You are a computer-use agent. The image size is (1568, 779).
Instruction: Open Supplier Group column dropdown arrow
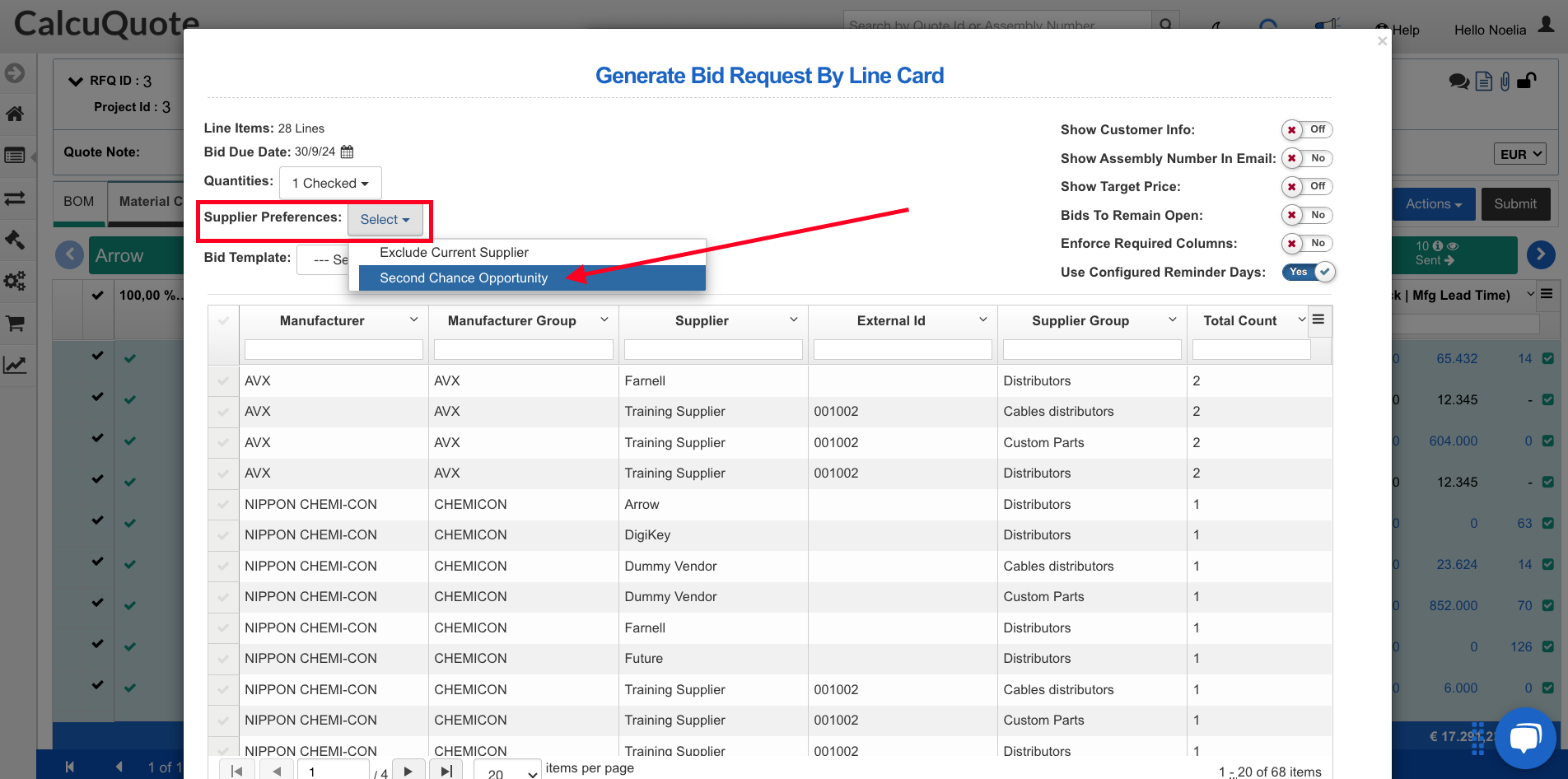[1172, 320]
